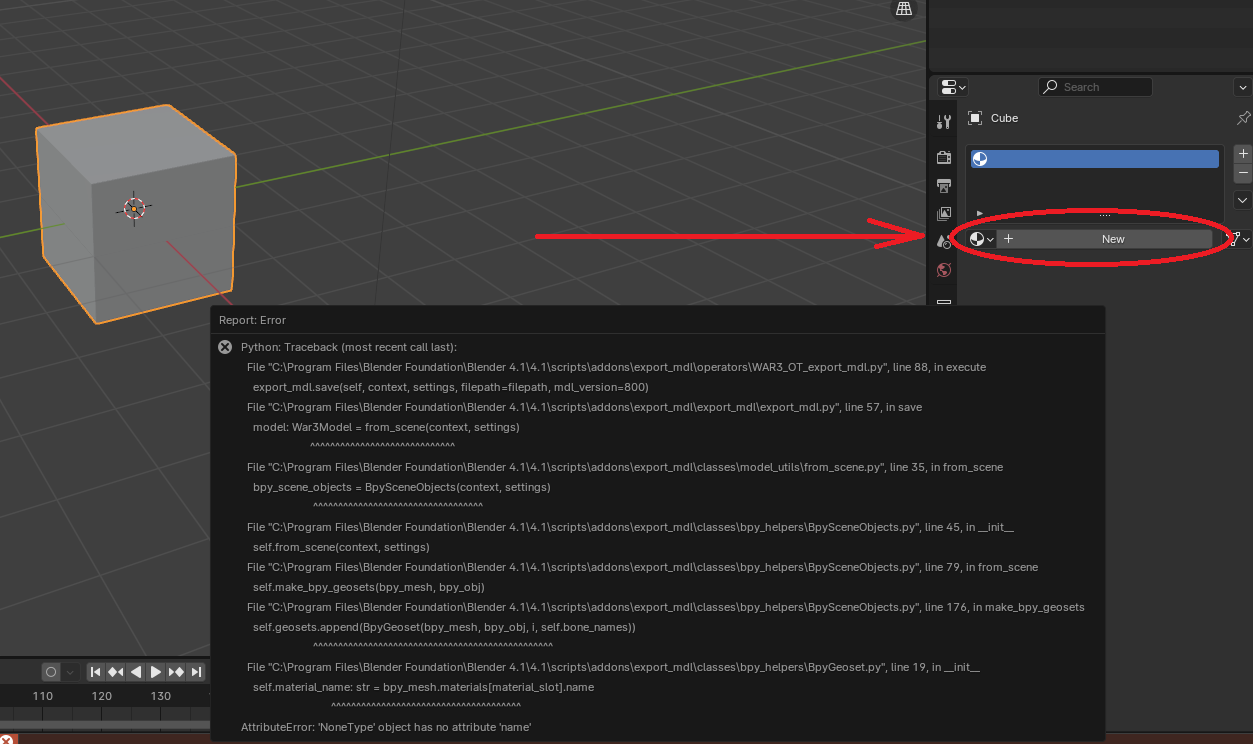
Task: Click the 'Report: Error' title
Action: (252, 320)
